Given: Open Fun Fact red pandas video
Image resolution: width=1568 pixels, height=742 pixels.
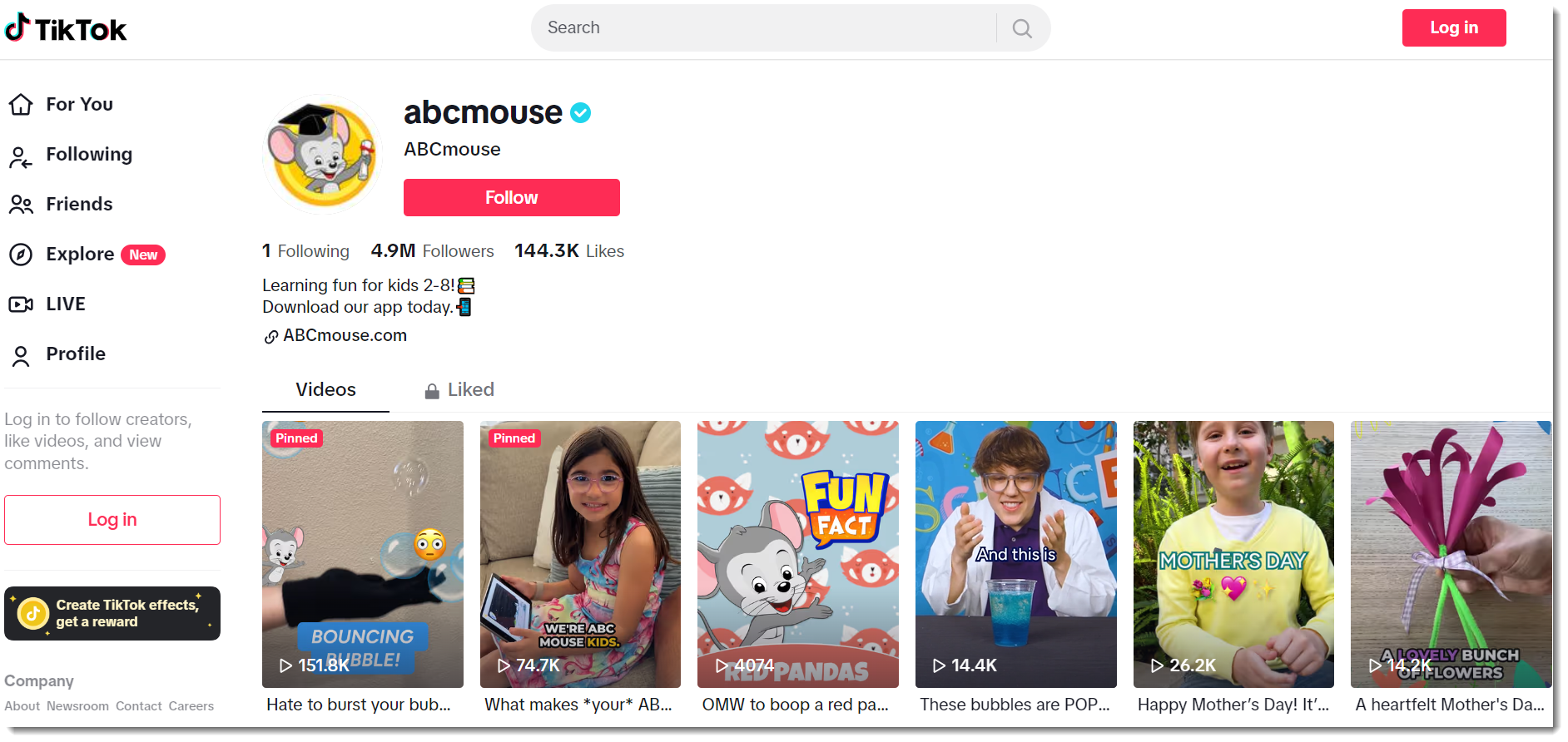Looking at the screenshot, I should 798,554.
